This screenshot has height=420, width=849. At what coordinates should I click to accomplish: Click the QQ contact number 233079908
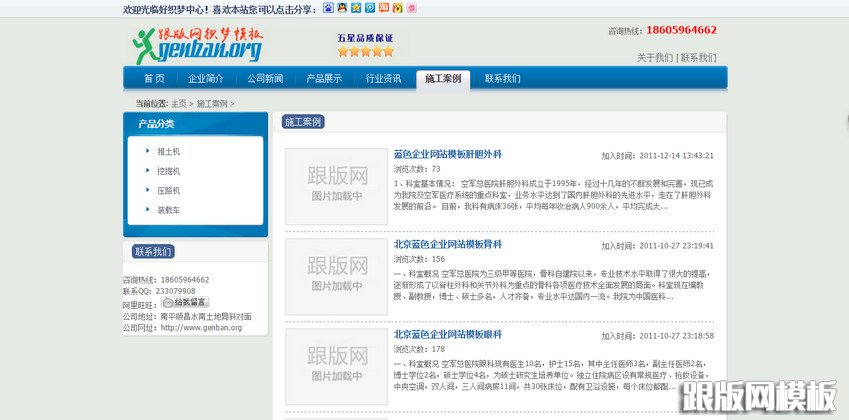(x=175, y=291)
